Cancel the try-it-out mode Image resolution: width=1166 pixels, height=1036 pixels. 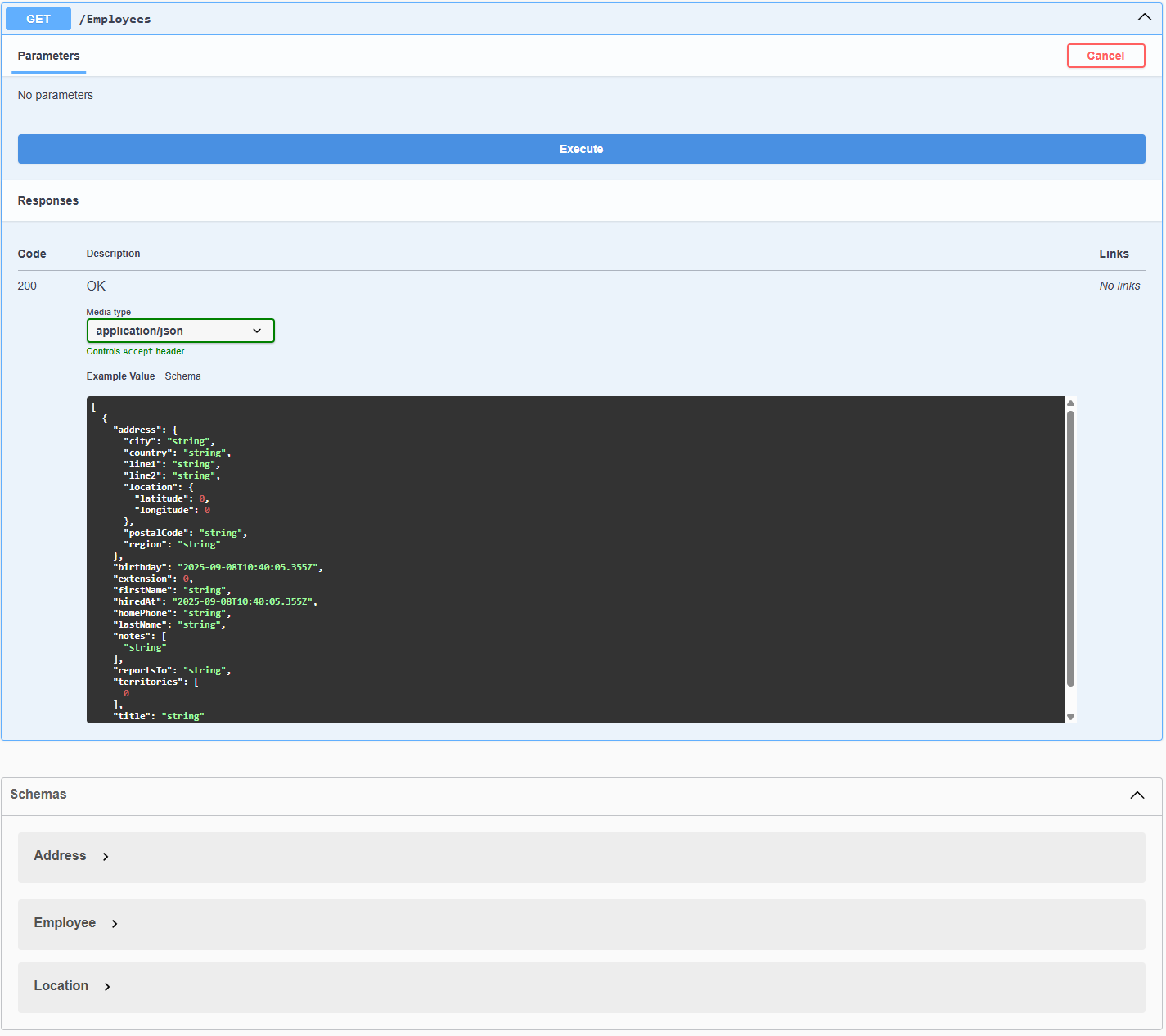coord(1105,56)
